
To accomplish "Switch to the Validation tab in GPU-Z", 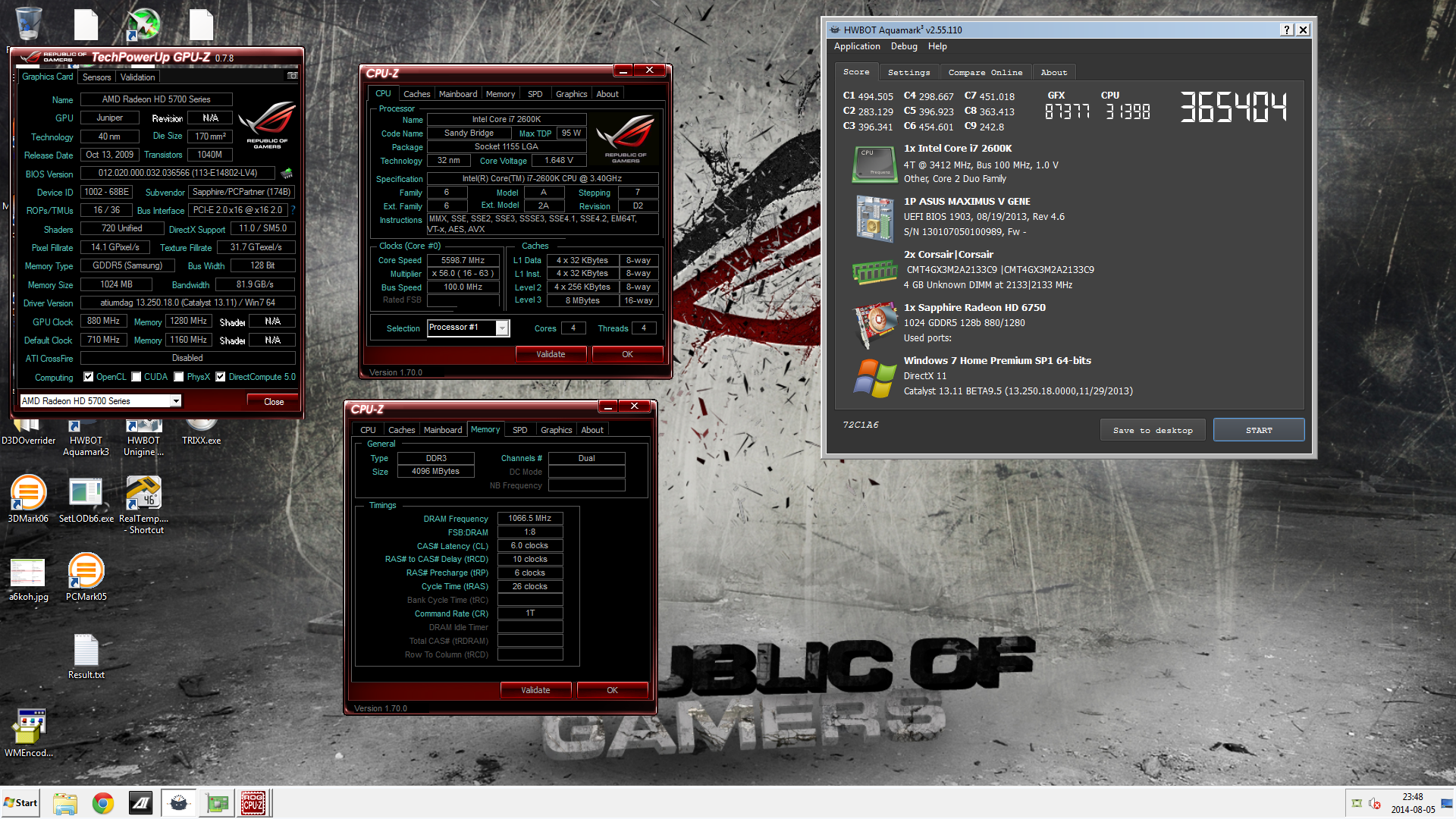I will click(137, 77).
